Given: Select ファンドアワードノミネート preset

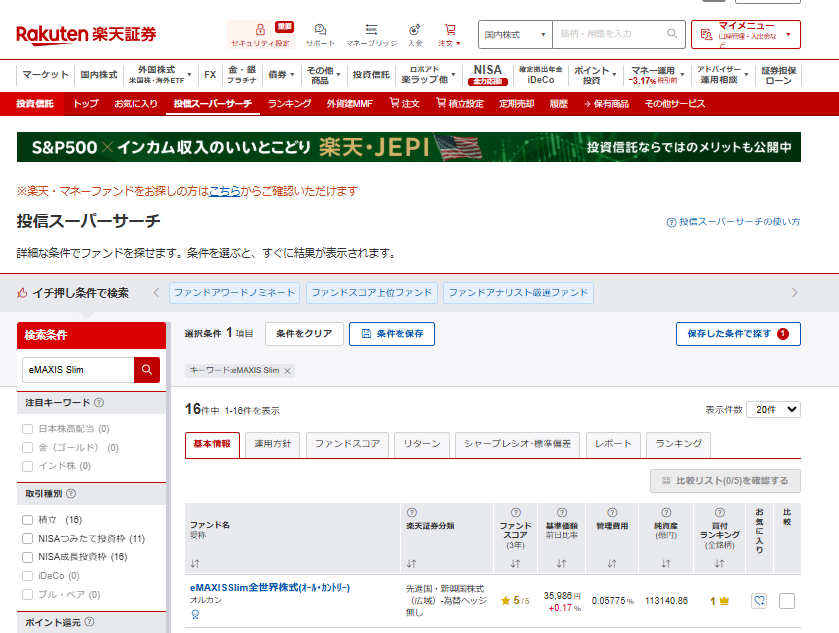Looking at the screenshot, I should (x=234, y=293).
